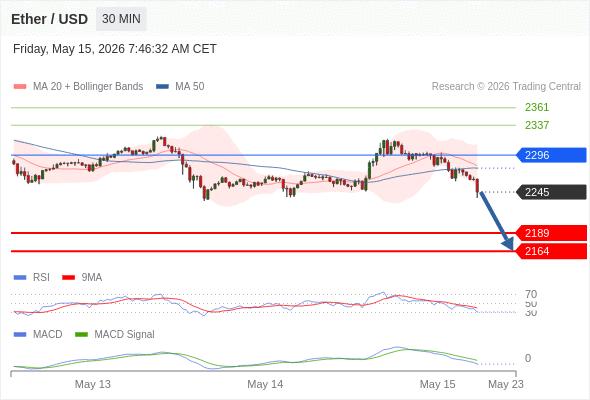Click the red 2164 support price tag
This screenshot has width=590, height=400.
551,251
